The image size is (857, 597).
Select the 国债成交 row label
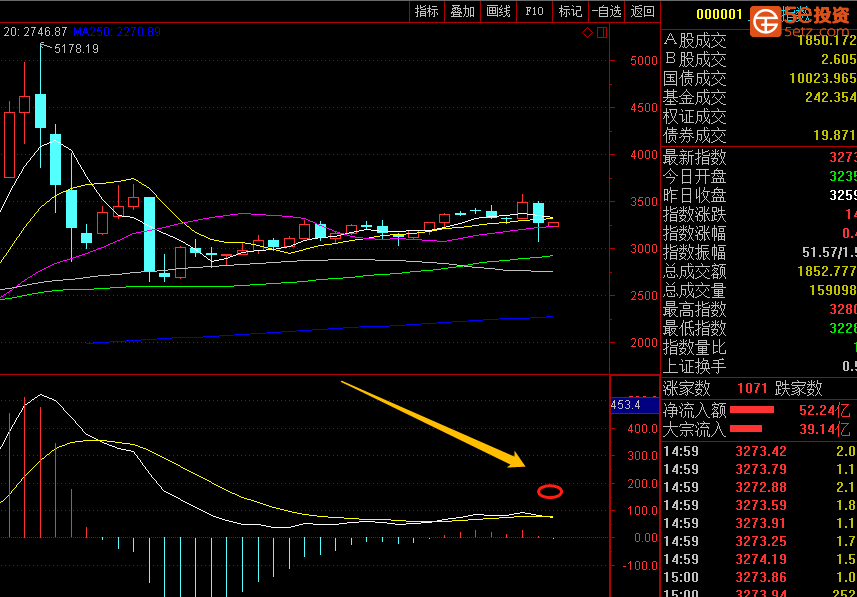click(x=695, y=79)
